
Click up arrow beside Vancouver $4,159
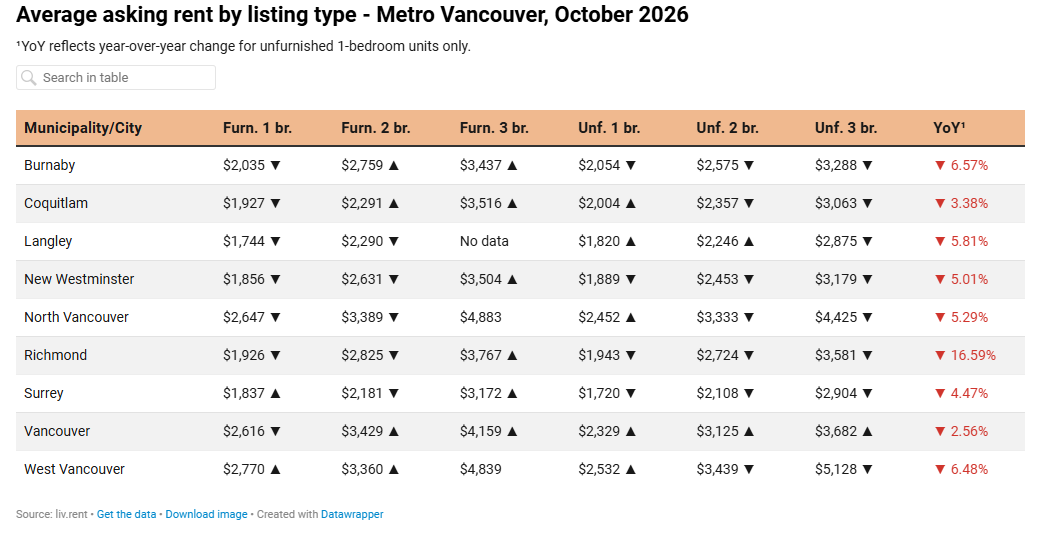tap(512, 432)
